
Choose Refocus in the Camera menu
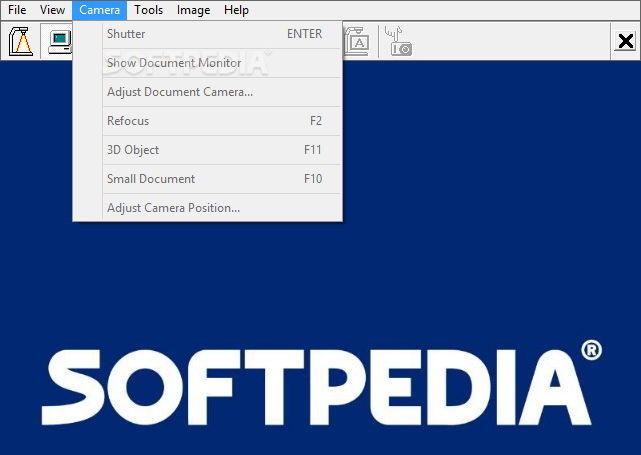click(208, 121)
